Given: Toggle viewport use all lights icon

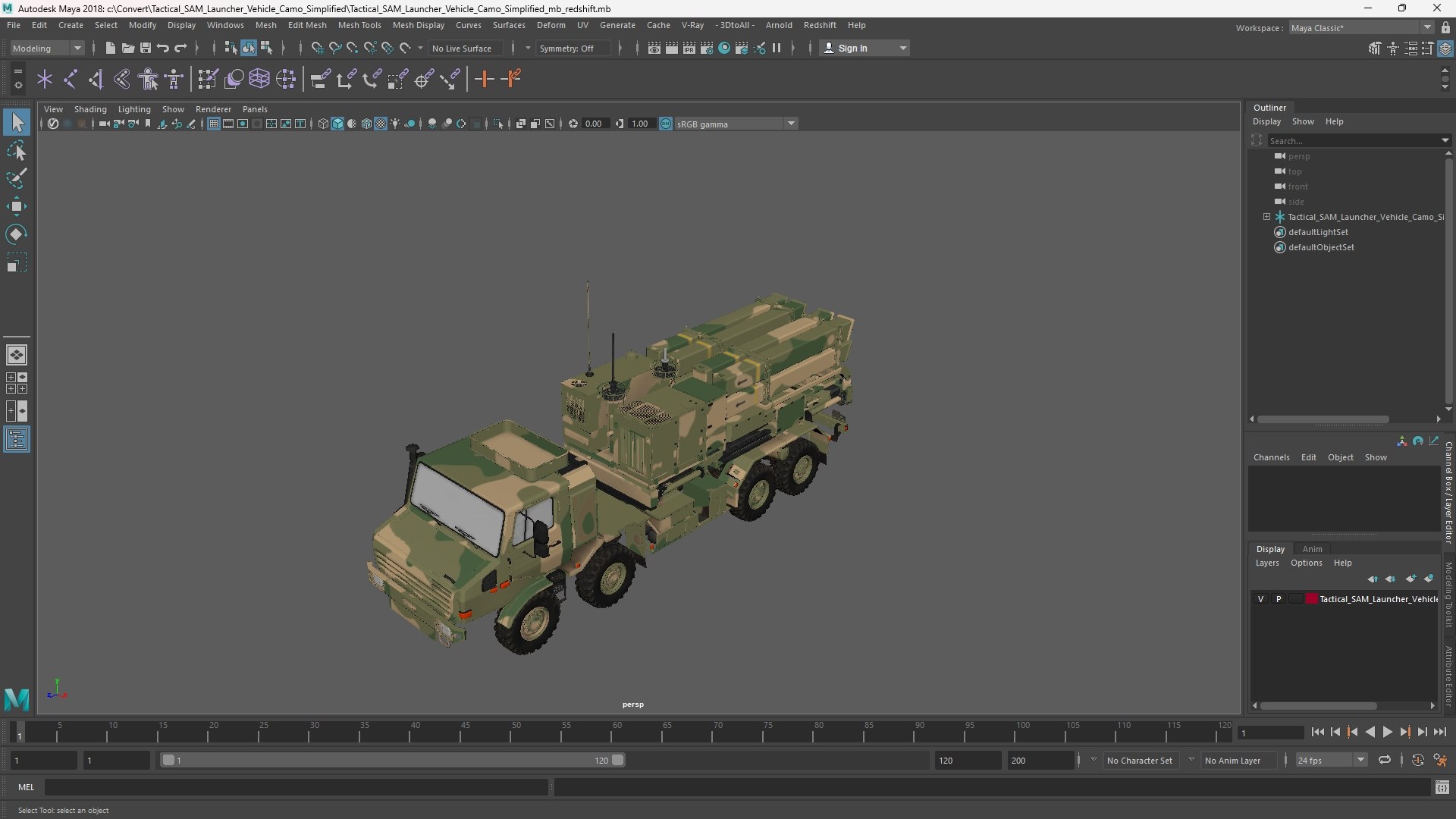Looking at the screenshot, I should [x=395, y=124].
